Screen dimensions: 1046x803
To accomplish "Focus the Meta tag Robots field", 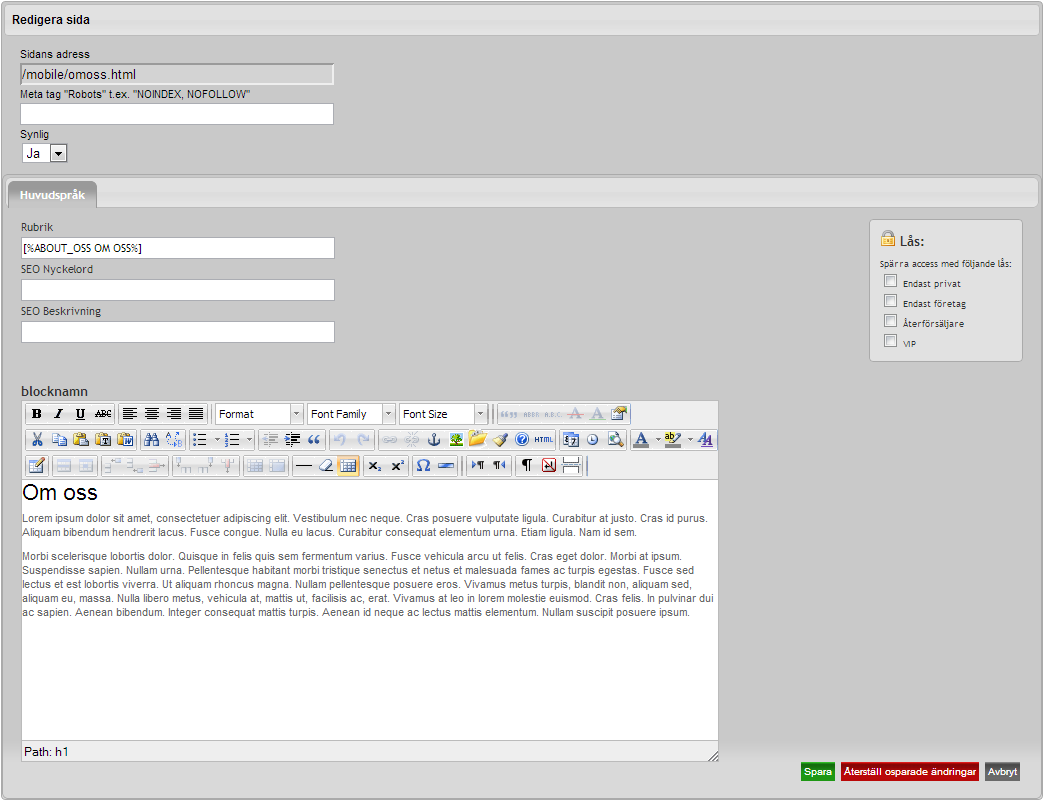I will tap(177, 115).
